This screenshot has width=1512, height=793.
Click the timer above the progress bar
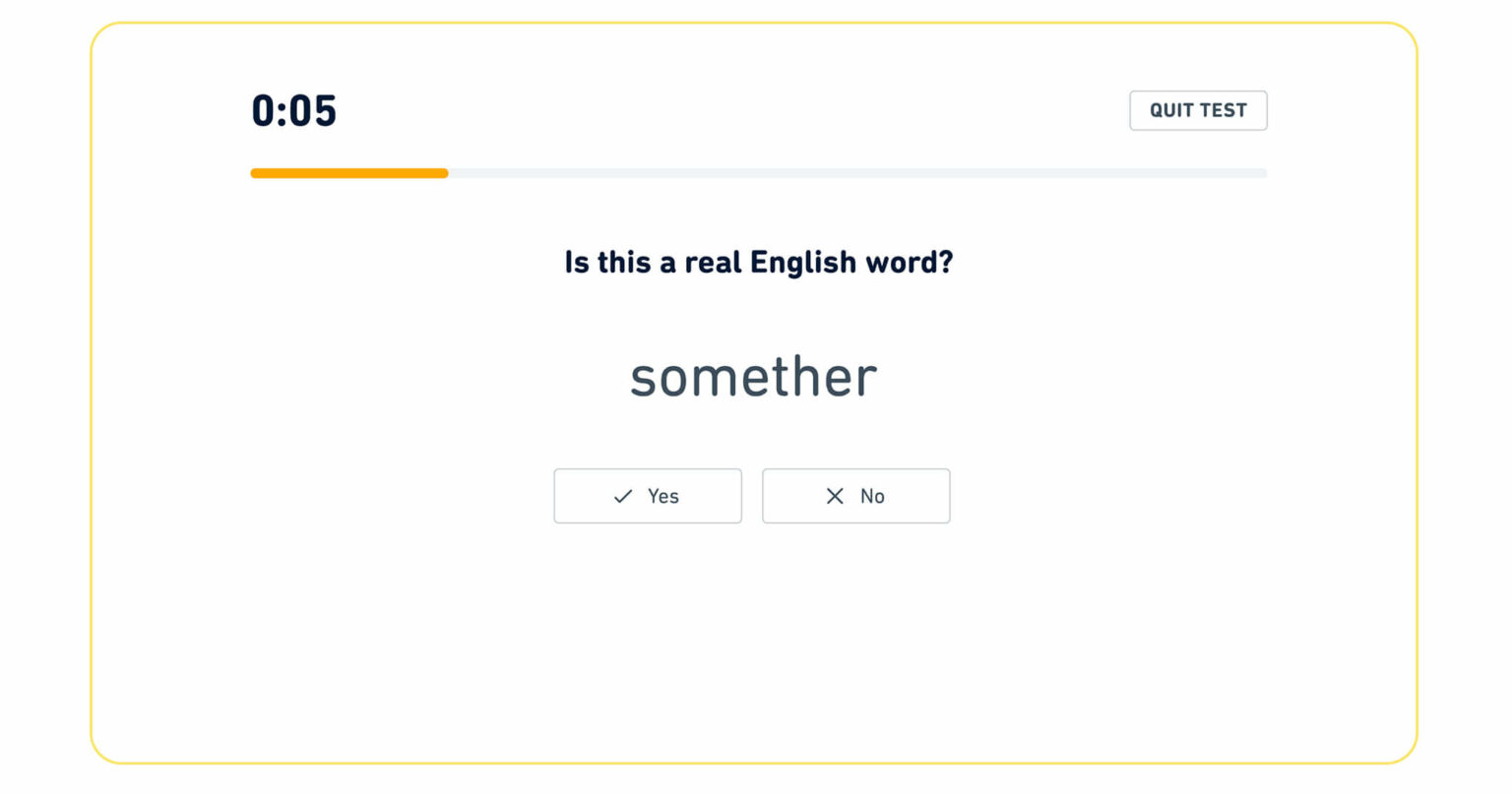point(293,111)
